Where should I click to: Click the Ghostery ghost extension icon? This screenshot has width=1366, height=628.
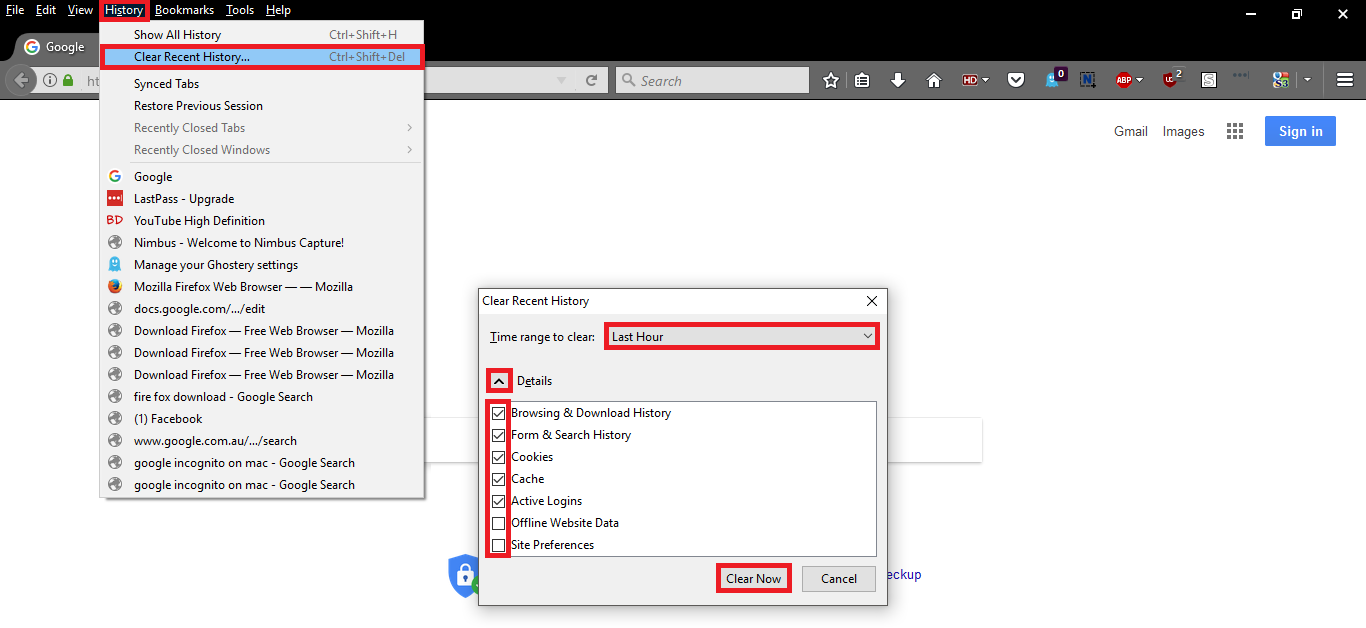[1053, 80]
